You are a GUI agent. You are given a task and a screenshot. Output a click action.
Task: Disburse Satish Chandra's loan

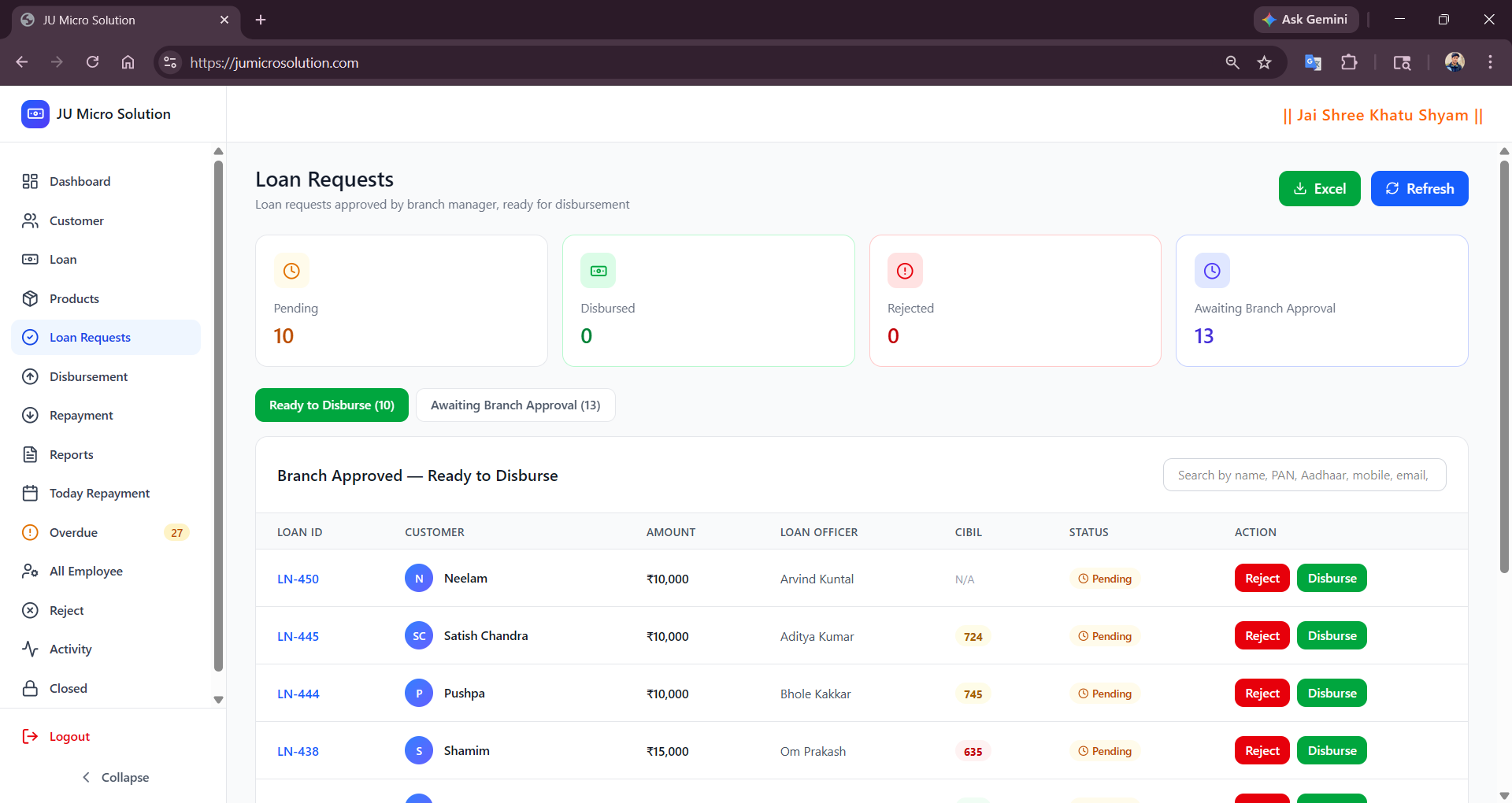point(1332,635)
